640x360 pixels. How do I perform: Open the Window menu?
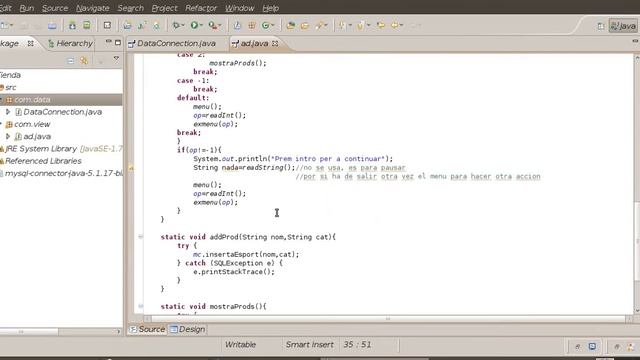coord(240,8)
